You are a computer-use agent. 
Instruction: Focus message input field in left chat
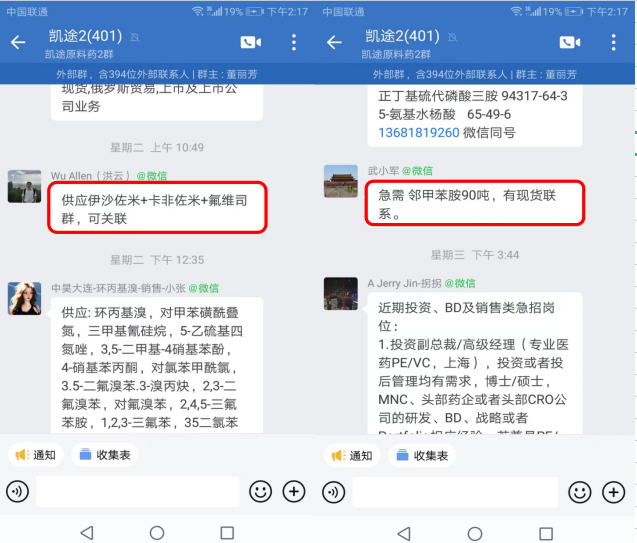coord(138,491)
